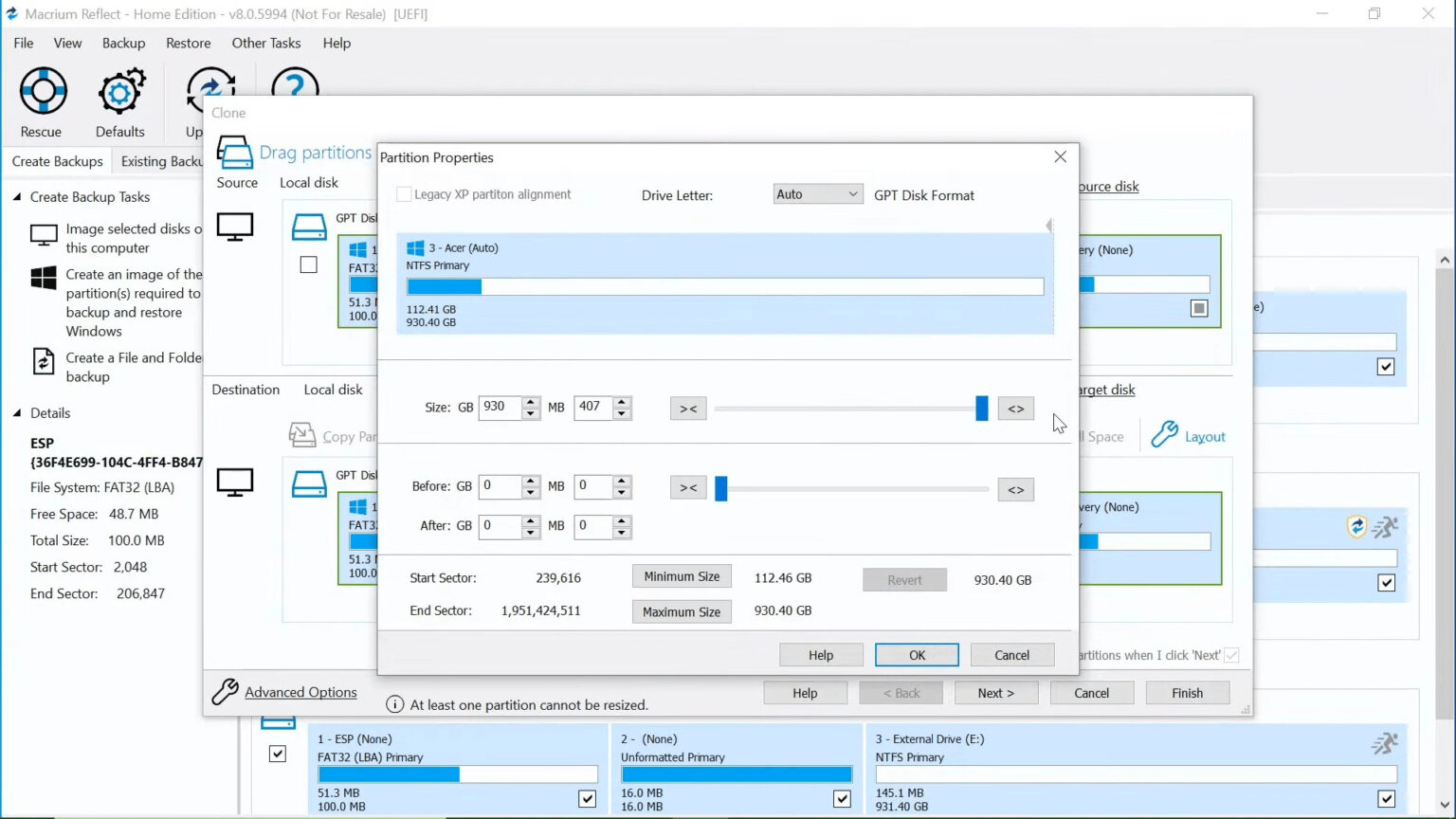Screen dimensions: 1456x819
Task: Click the Drag partitions disk icon
Action: [x=235, y=153]
